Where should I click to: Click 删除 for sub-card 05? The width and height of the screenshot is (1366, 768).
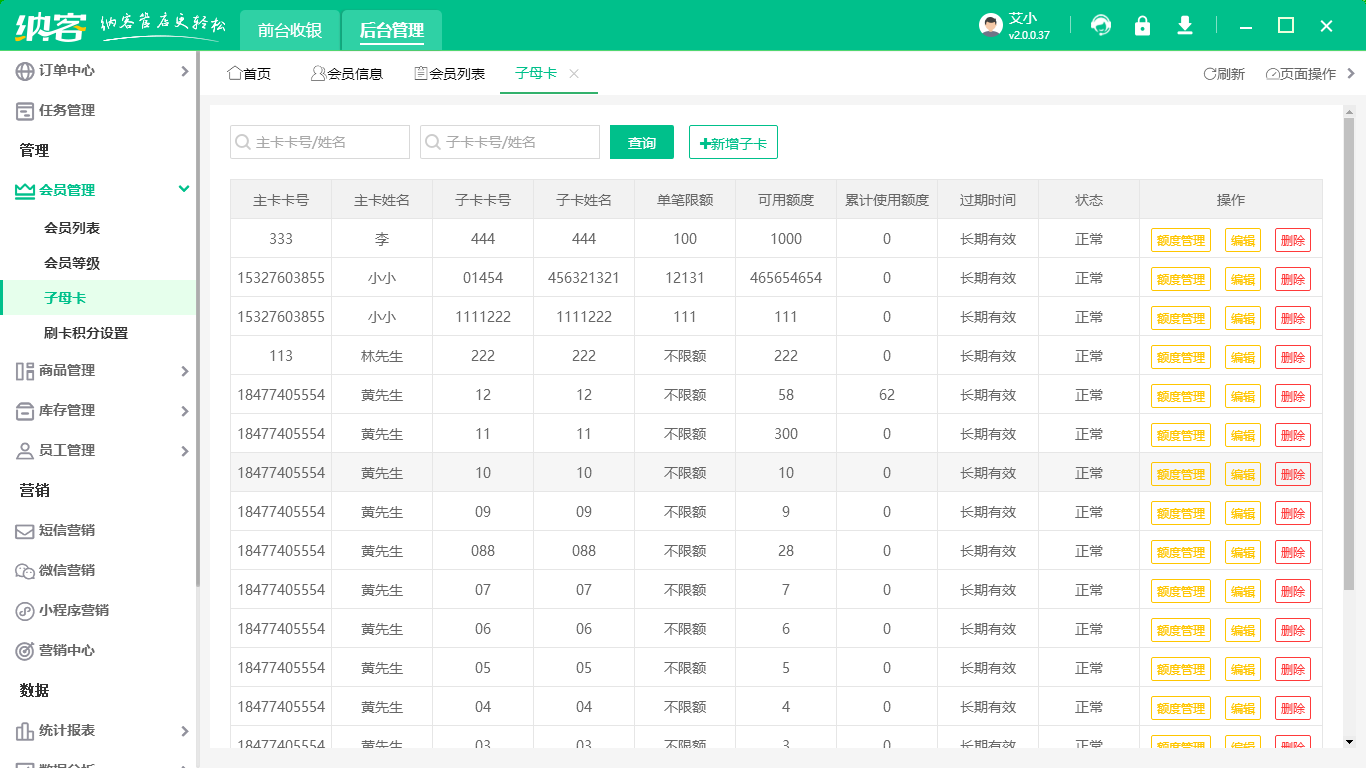[x=1293, y=669]
